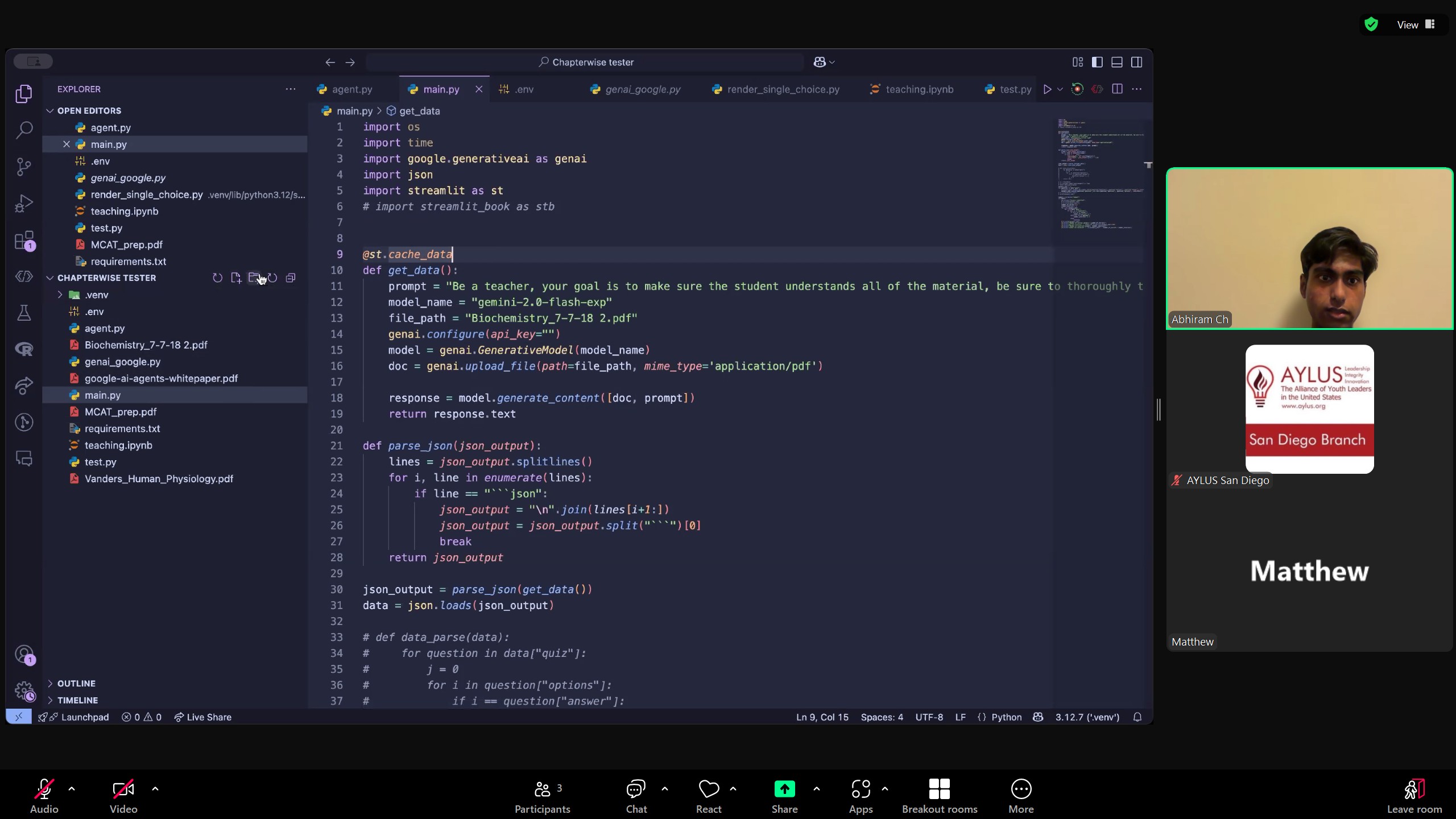Screen dimensions: 1456x819
Task: Open the Extensions view with badge
Action: pos(24,241)
